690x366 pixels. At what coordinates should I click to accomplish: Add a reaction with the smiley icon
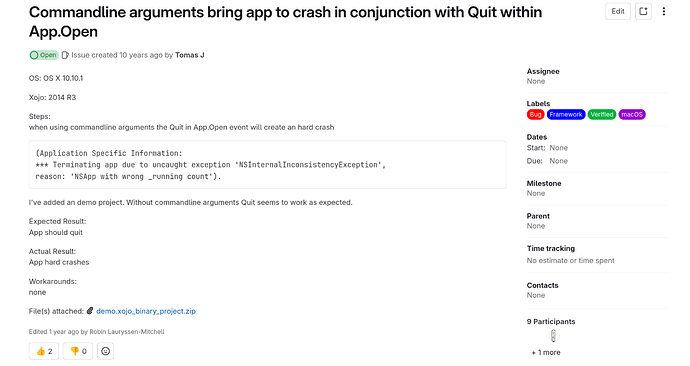[105, 351]
